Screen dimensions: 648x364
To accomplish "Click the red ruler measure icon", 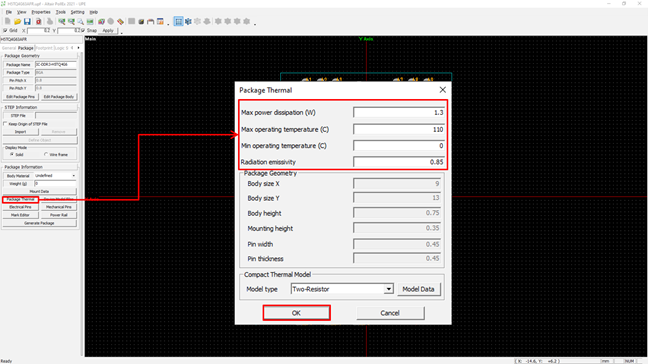I will 120,21.
